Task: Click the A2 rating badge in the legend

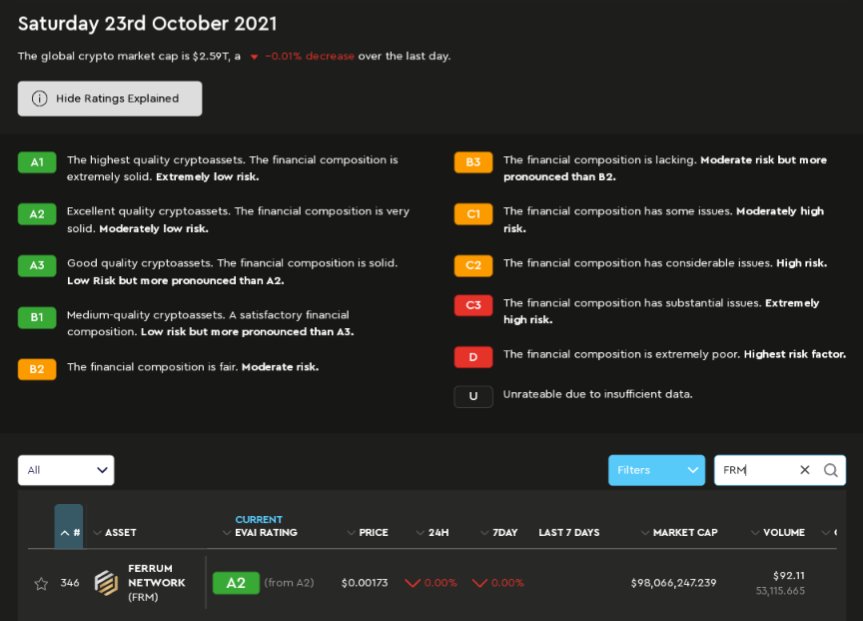Action: coord(37,214)
